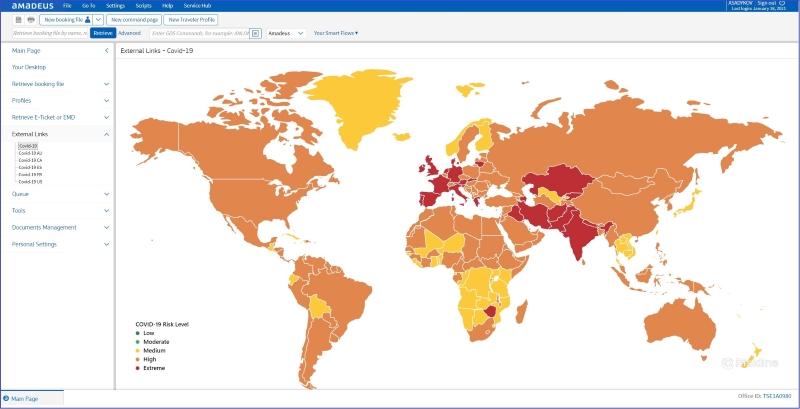800x409 pixels.
Task: Expand Your Smart Flows menu
Action: (x=336, y=33)
